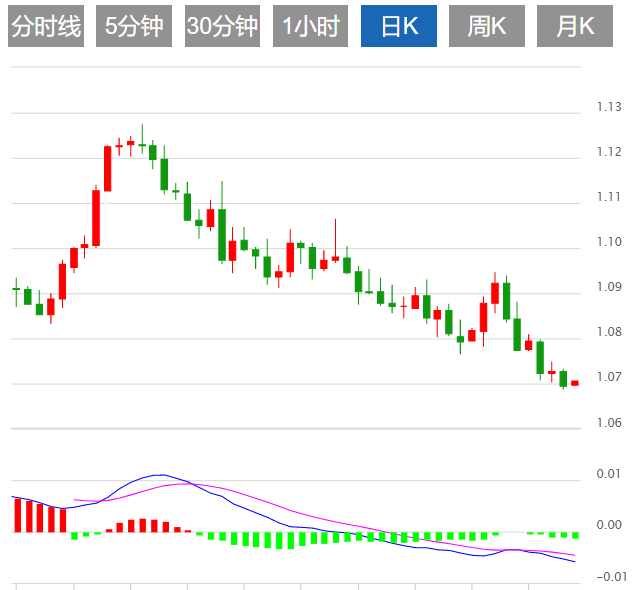Image resolution: width=639 pixels, height=590 pixels.
Task: Click the first red MACD histogram bar
Action: pyautogui.click(x=18, y=515)
